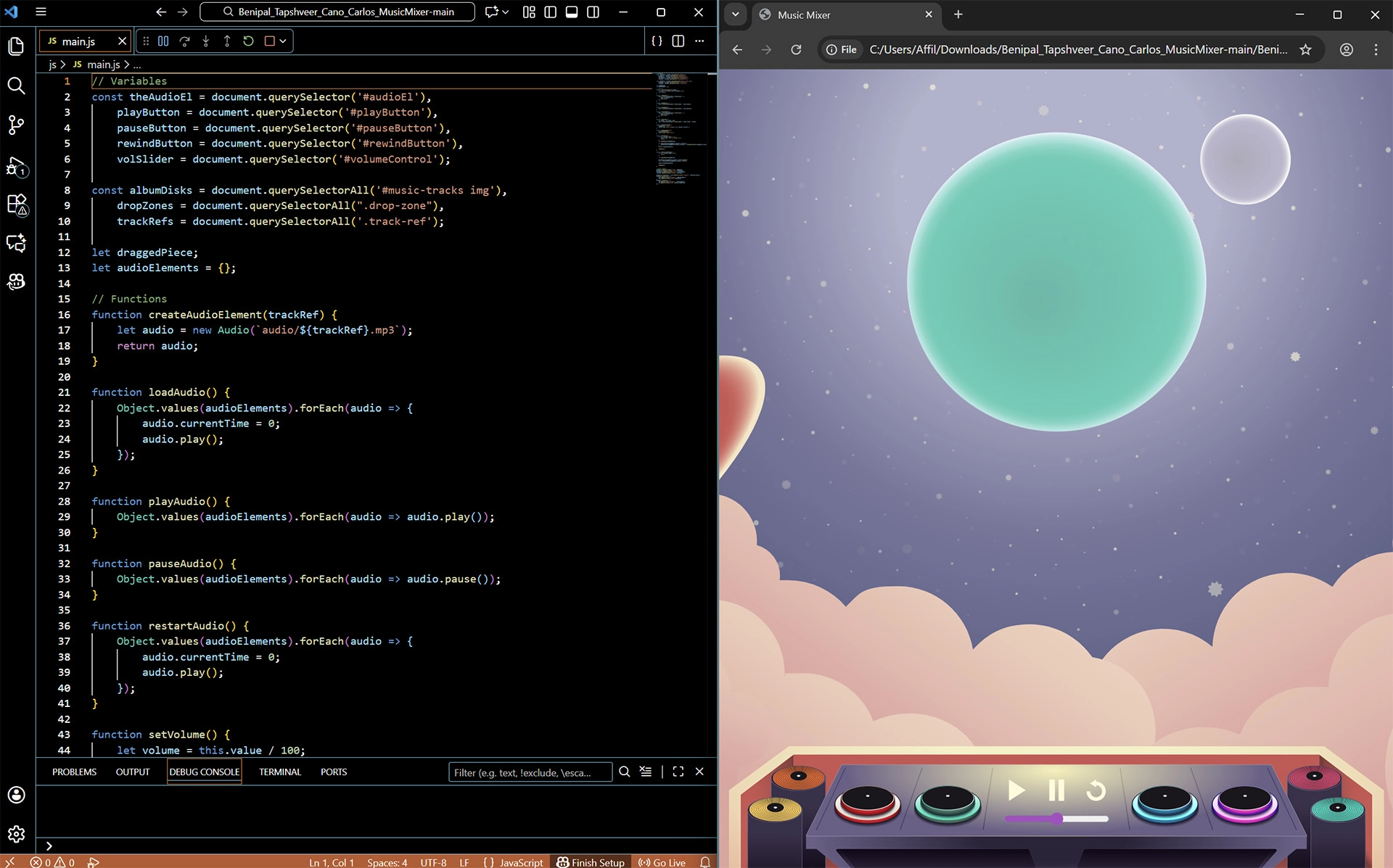Open the Run and Debug sidebar icon
Image resolution: width=1393 pixels, height=868 pixels.
pos(16,168)
